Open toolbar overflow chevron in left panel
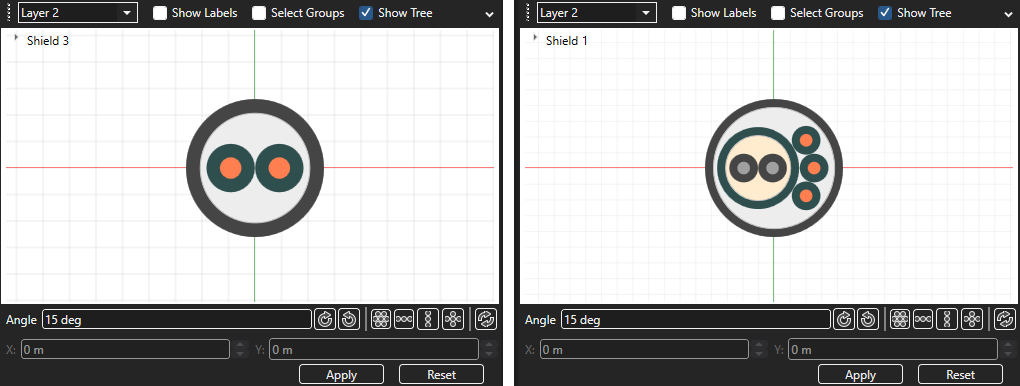This screenshot has width=1020, height=386. tap(490, 15)
